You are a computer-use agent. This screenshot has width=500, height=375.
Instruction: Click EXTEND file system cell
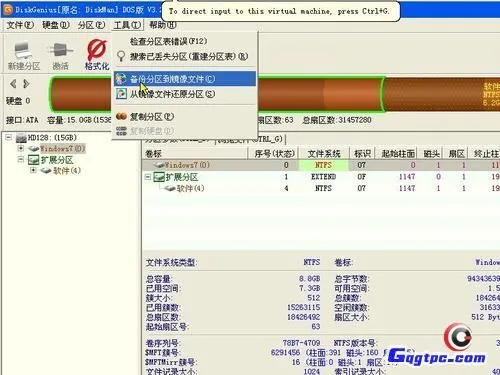pyautogui.click(x=324, y=177)
